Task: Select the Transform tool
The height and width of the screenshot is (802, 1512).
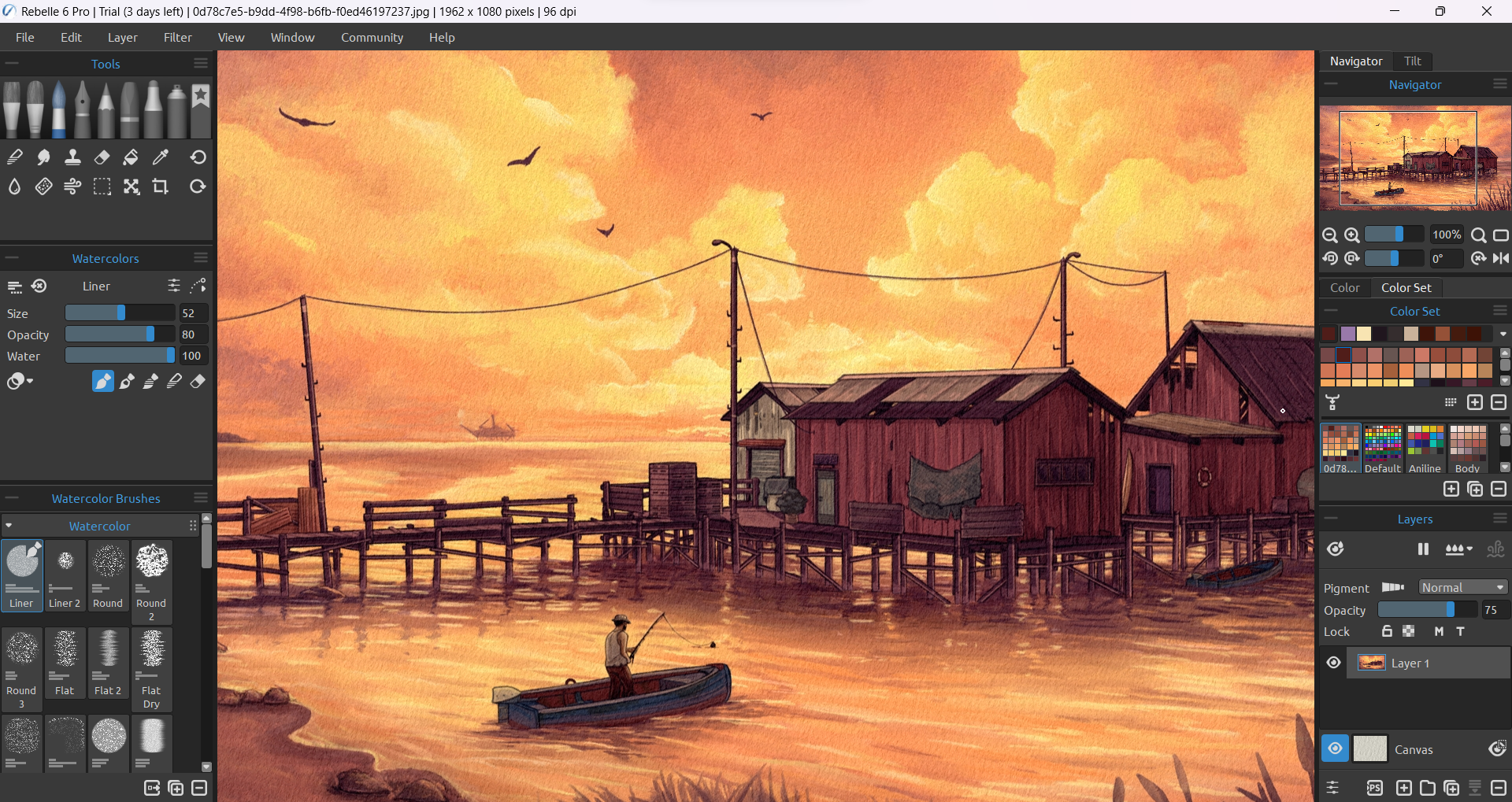Action: 131,187
